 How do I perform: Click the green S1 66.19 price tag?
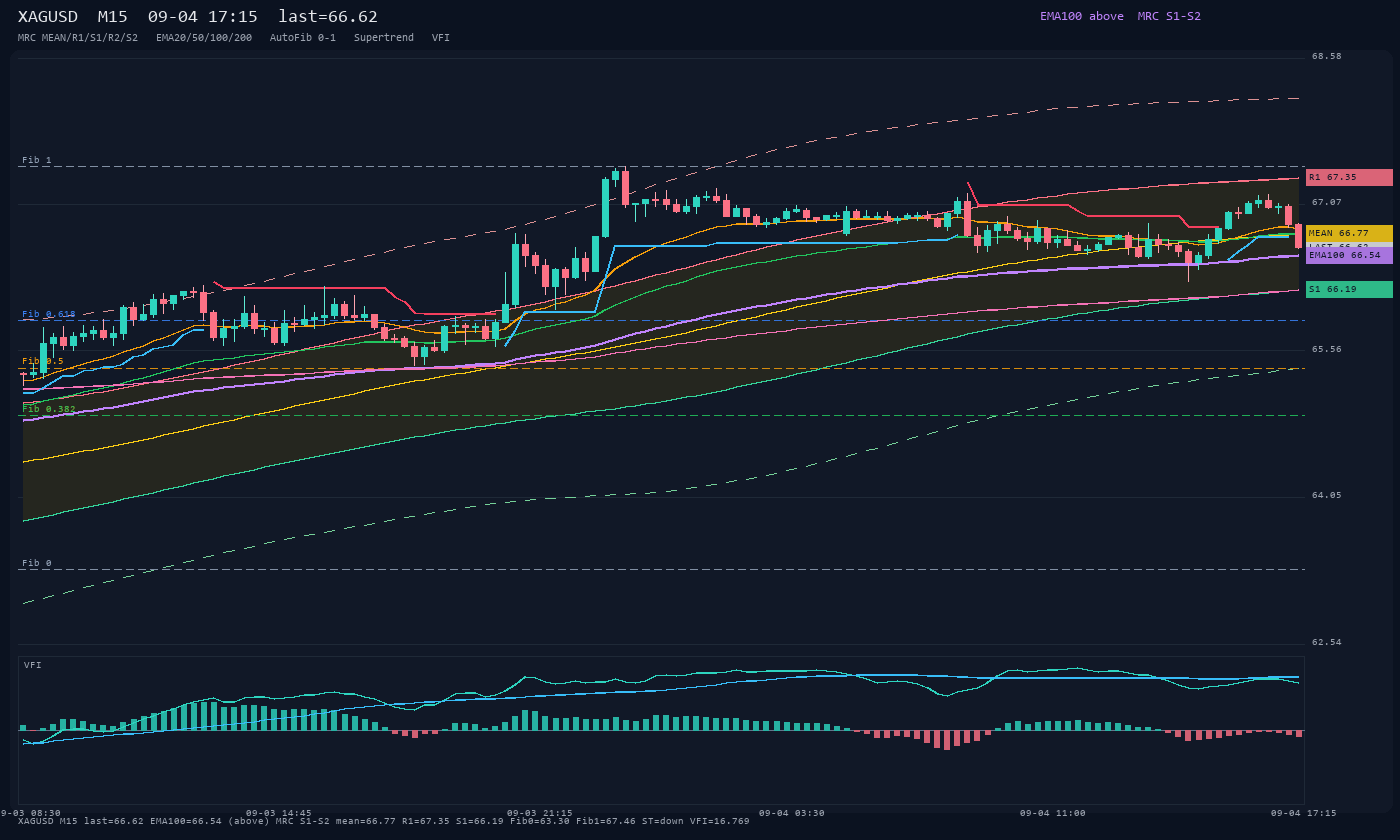click(1349, 289)
